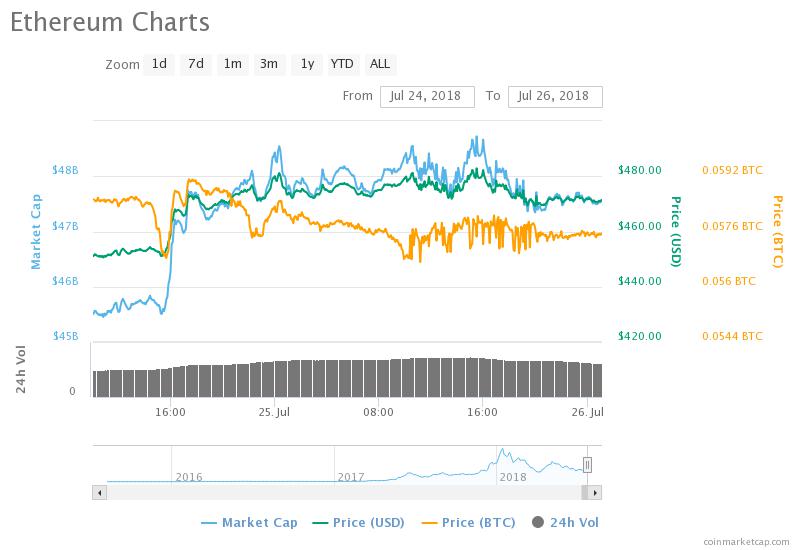800x550 pixels.
Task: Click the 2018 marker in navigator
Action: tap(513, 477)
